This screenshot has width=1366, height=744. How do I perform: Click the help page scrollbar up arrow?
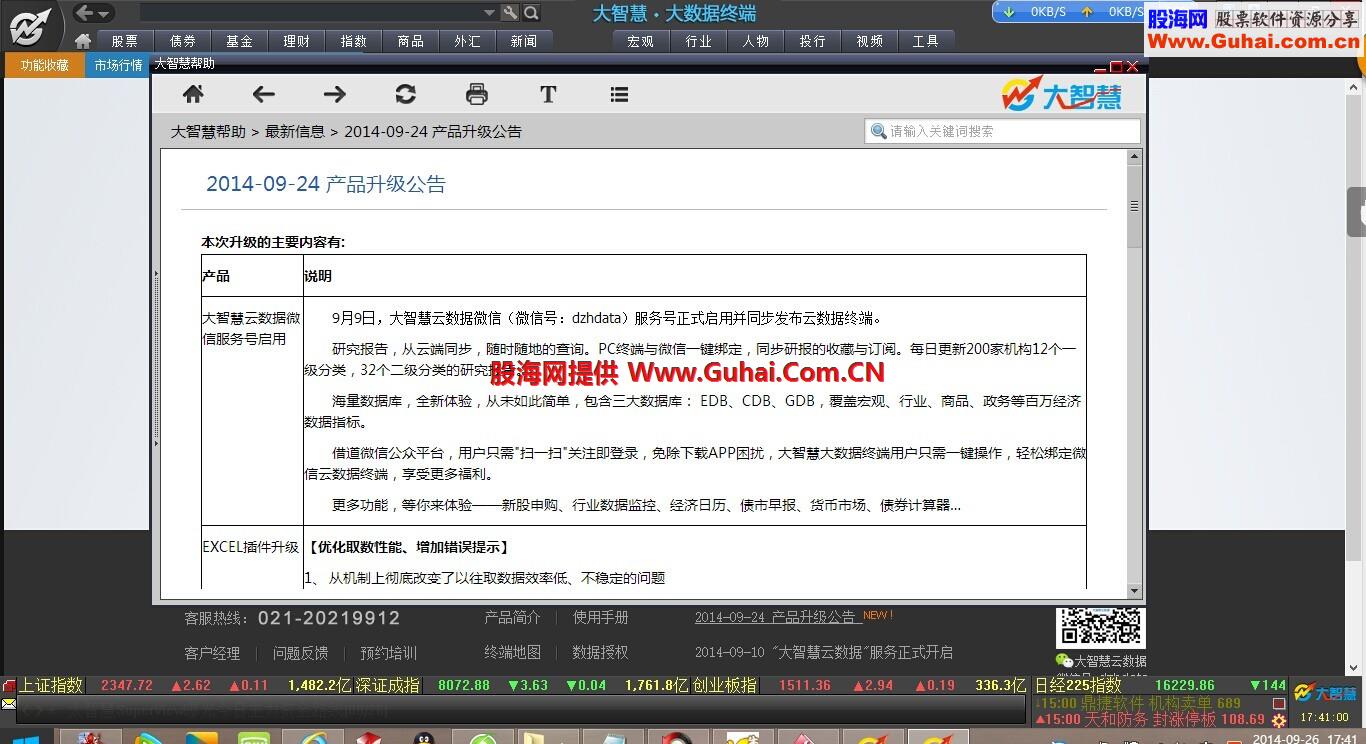click(1135, 157)
